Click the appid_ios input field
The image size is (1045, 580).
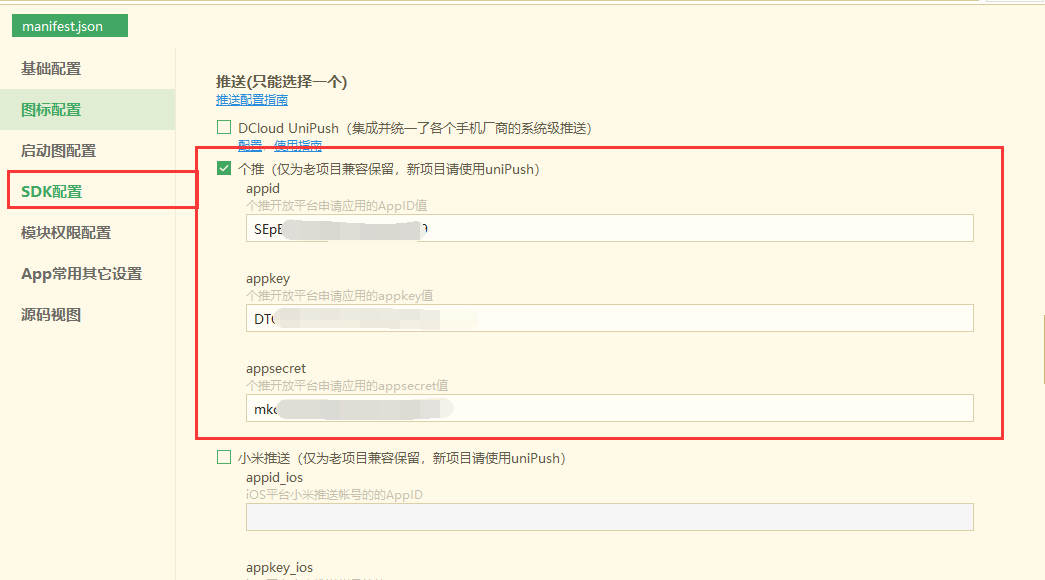click(609, 516)
